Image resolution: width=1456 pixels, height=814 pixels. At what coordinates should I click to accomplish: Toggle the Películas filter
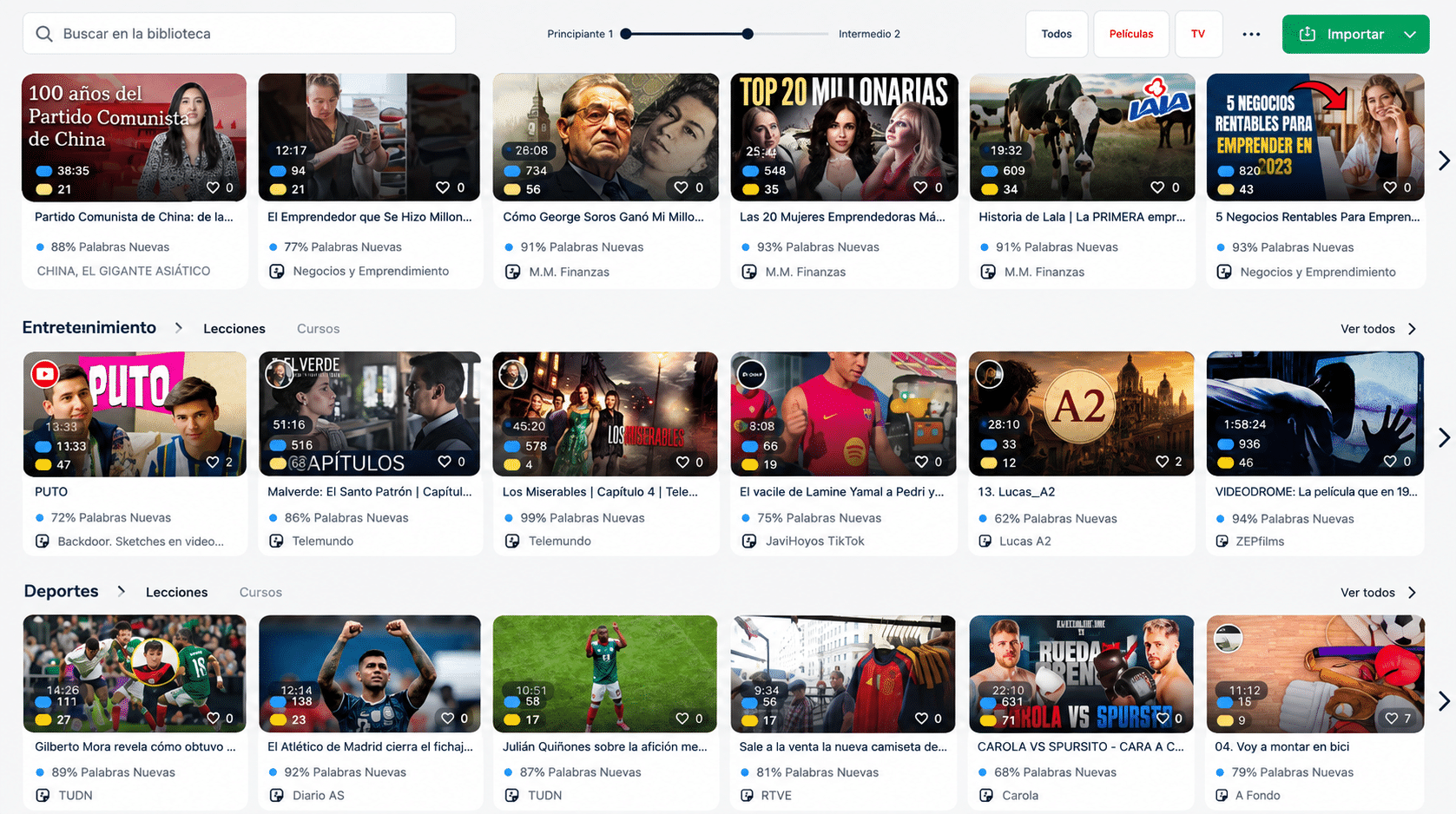1130,34
